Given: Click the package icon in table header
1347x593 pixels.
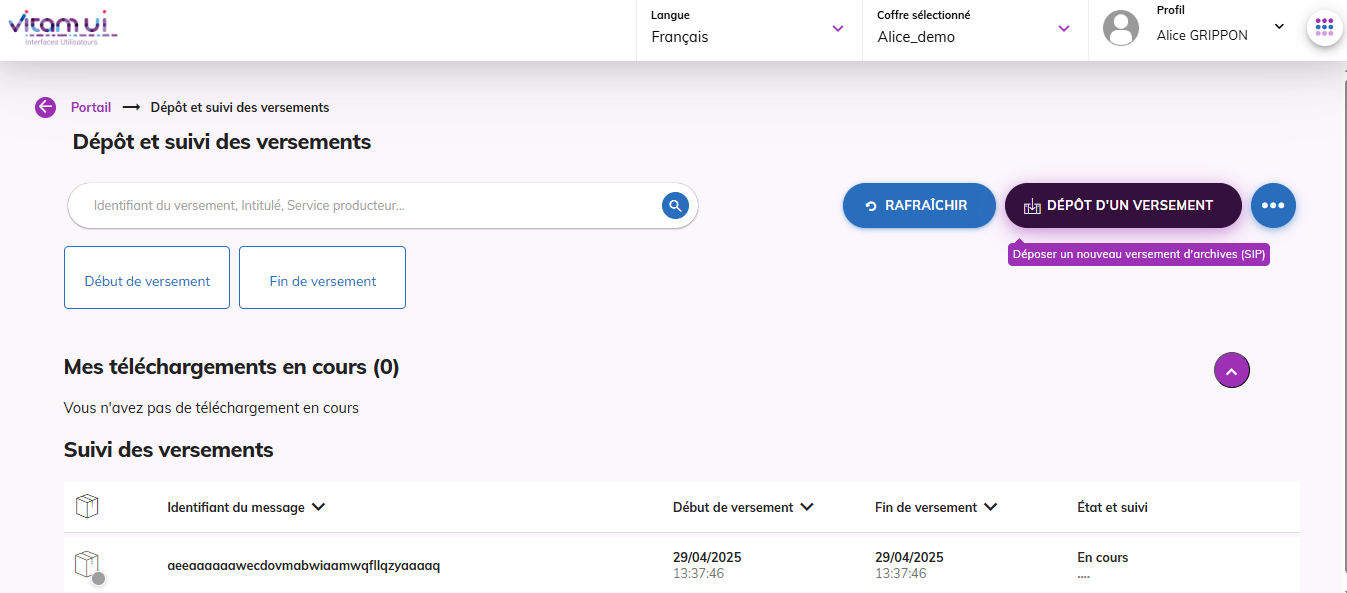Looking at the screenshot, I should tap(87, 507).
